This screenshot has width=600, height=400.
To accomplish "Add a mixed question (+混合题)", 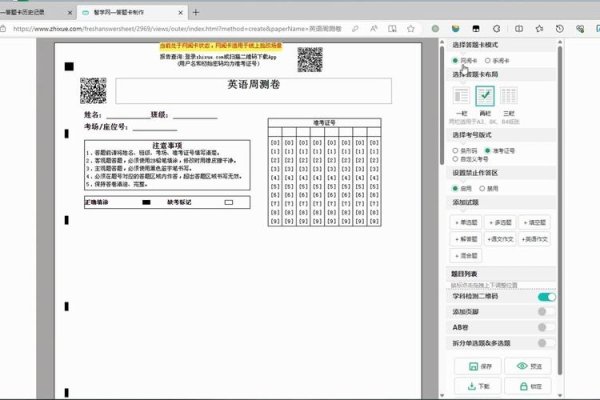I will coord(466,256).
